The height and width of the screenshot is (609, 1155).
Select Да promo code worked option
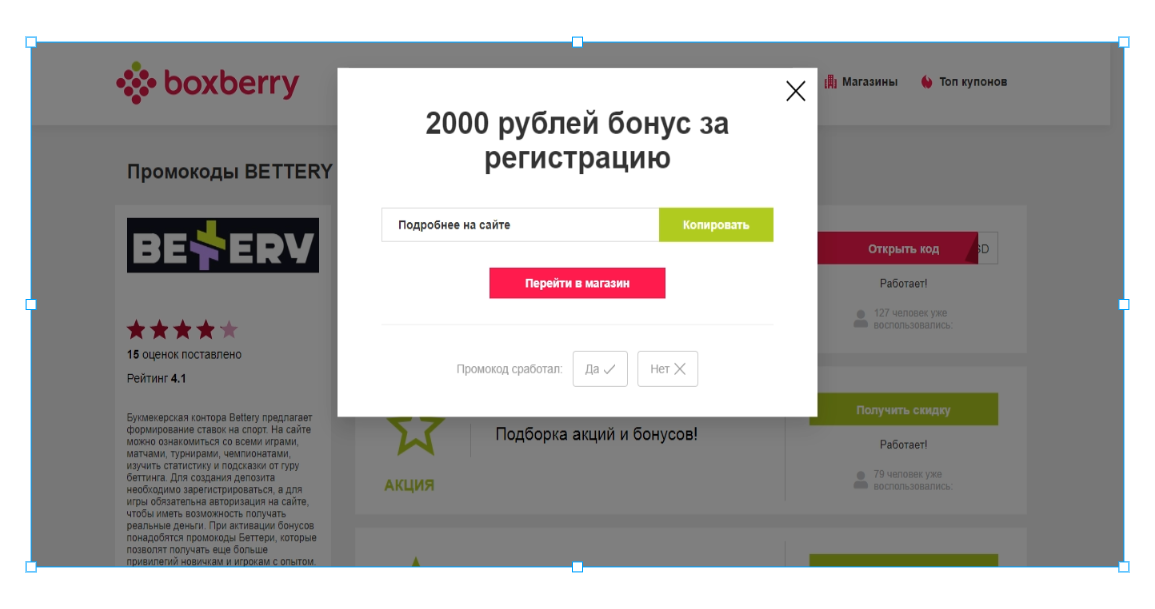pyautogui.click(x=600, y=369)
